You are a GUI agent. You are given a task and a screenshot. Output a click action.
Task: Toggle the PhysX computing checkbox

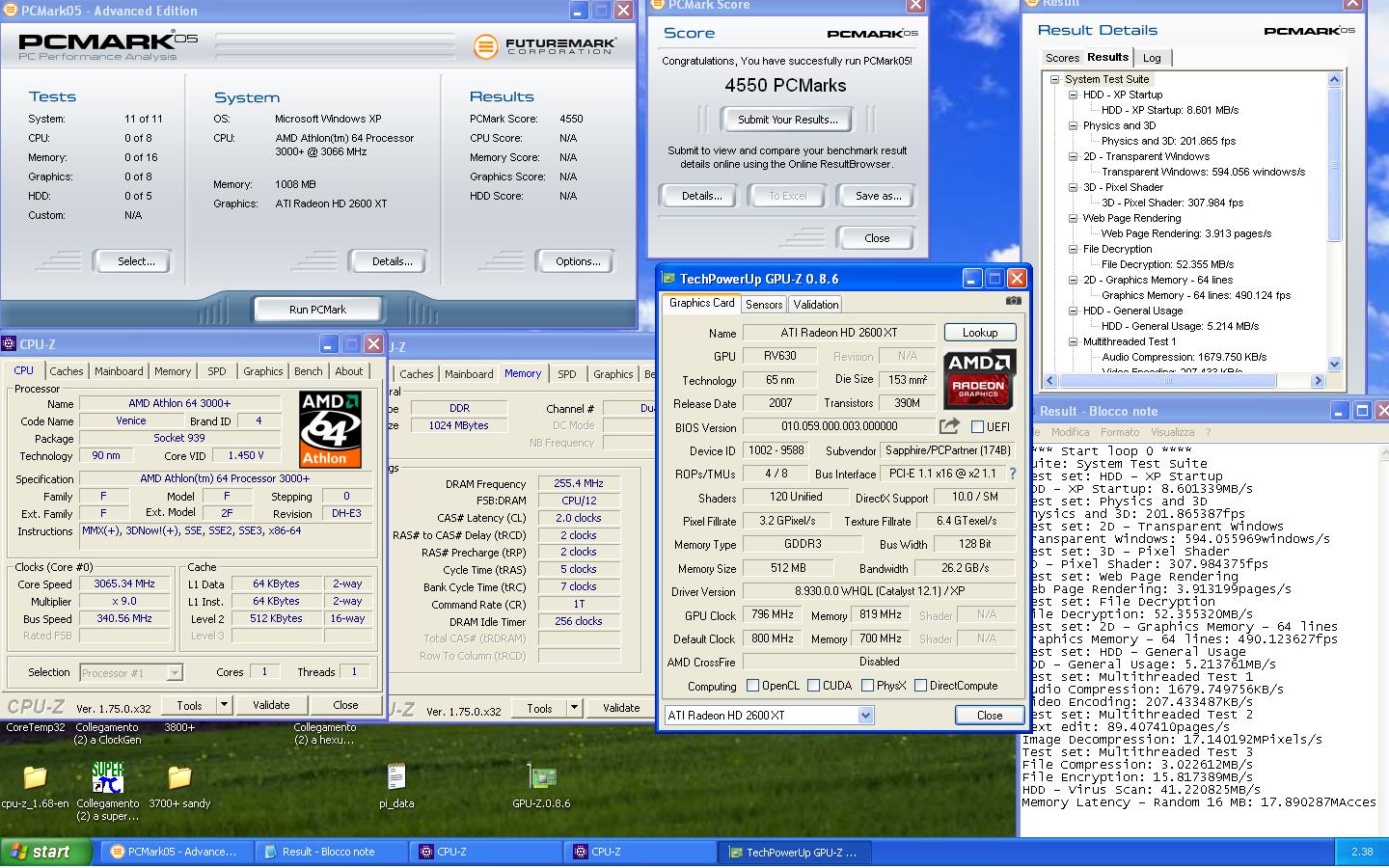click(x=867, y=686)
